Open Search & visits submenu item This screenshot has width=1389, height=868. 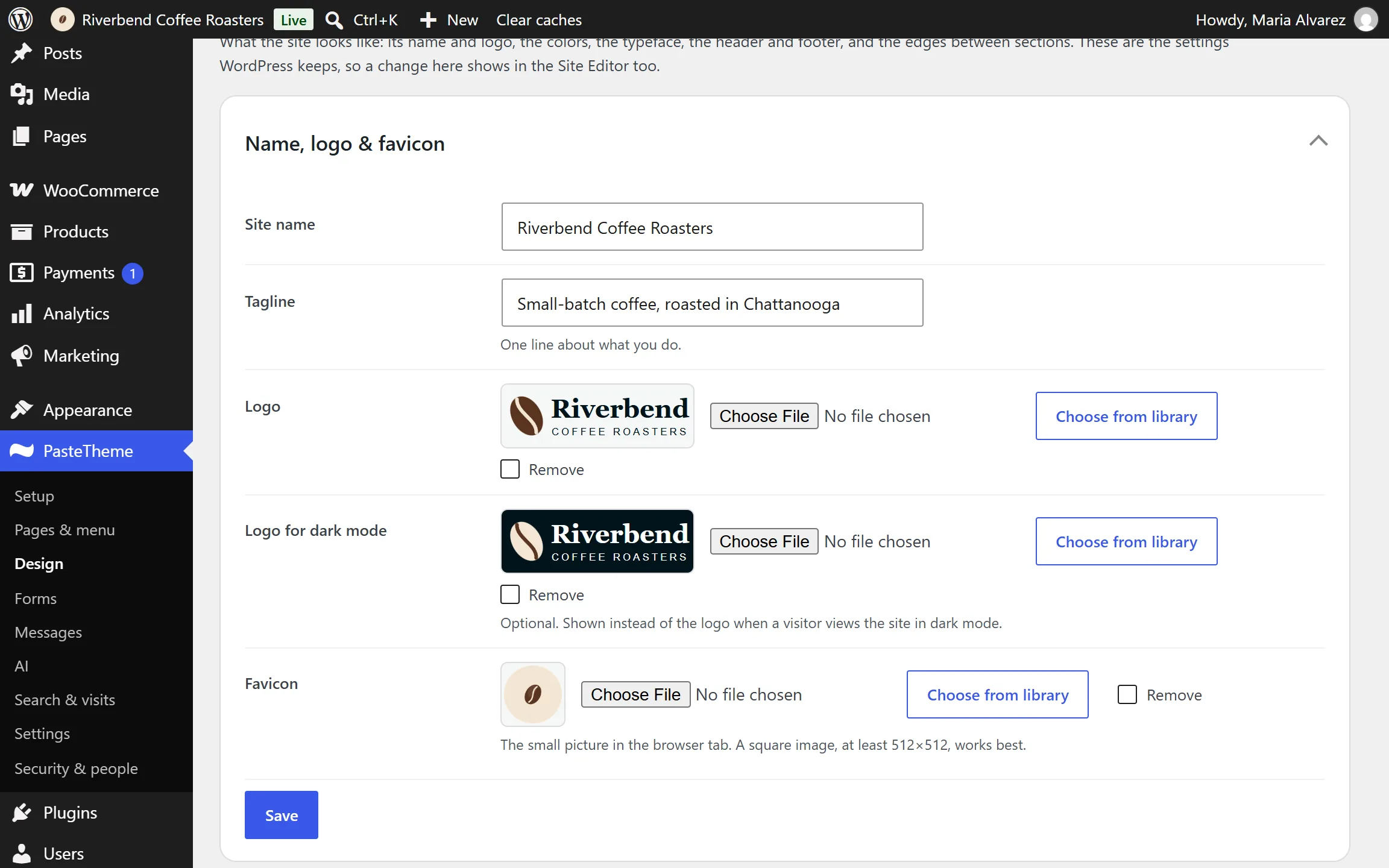tap(65, 700)
